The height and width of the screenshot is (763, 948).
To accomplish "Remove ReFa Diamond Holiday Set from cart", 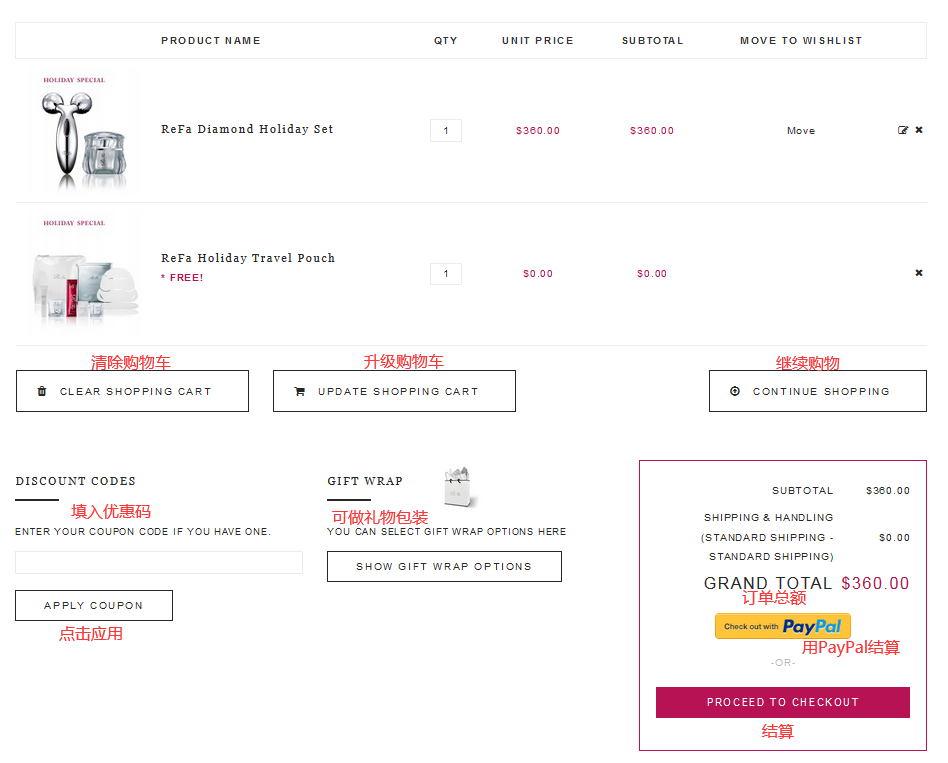I will click(919, 130).
